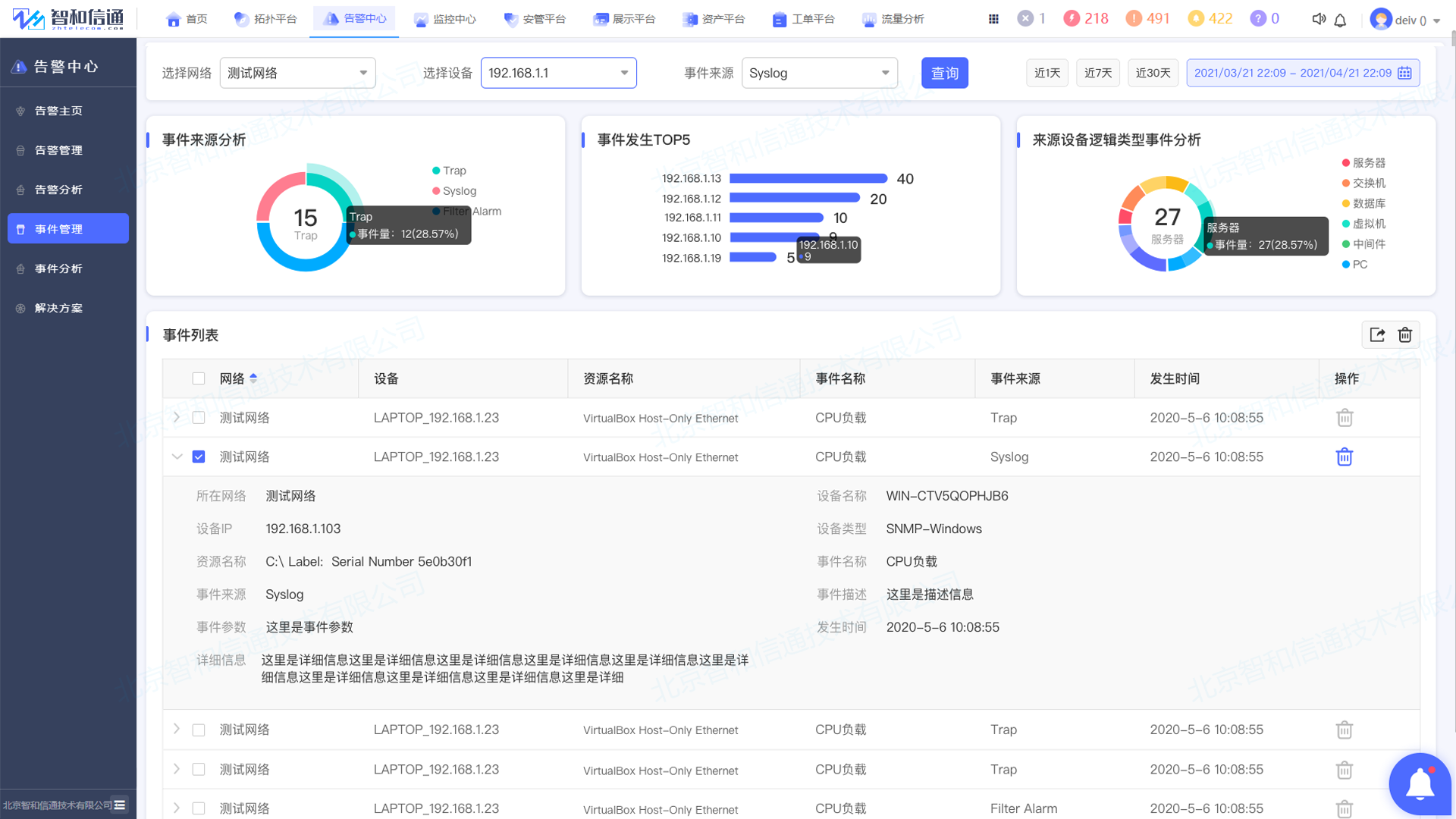1456x819 pixels.
Task: Toggle the select-all checkbox in table header
Action: click(x=199, y=378)
